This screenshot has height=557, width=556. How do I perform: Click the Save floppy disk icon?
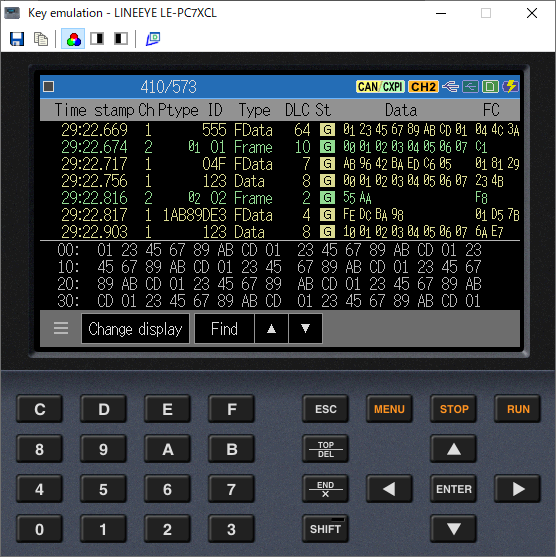[x=17, y=39]
